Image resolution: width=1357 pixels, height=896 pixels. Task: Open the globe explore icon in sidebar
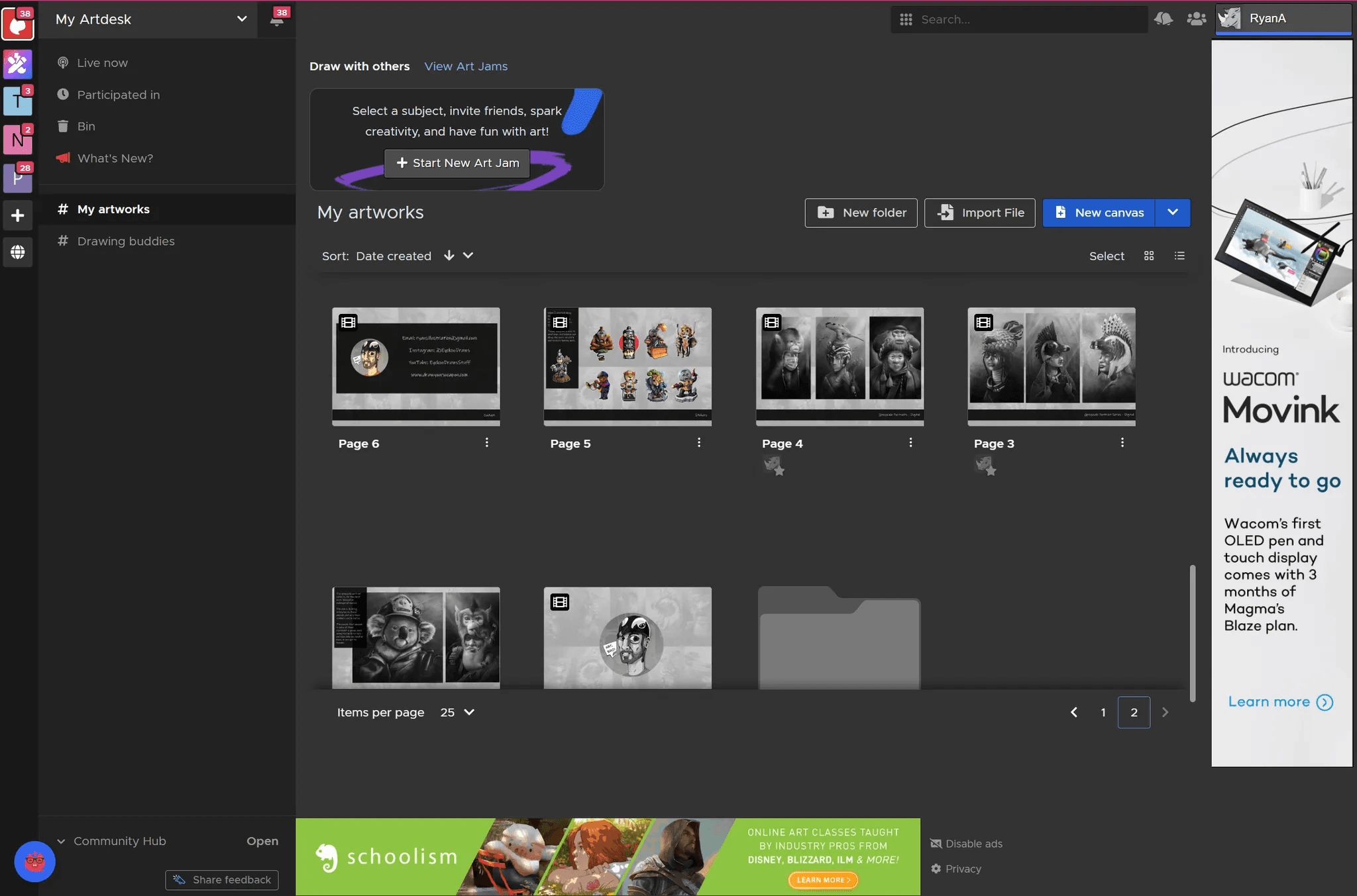pos(18,252)
